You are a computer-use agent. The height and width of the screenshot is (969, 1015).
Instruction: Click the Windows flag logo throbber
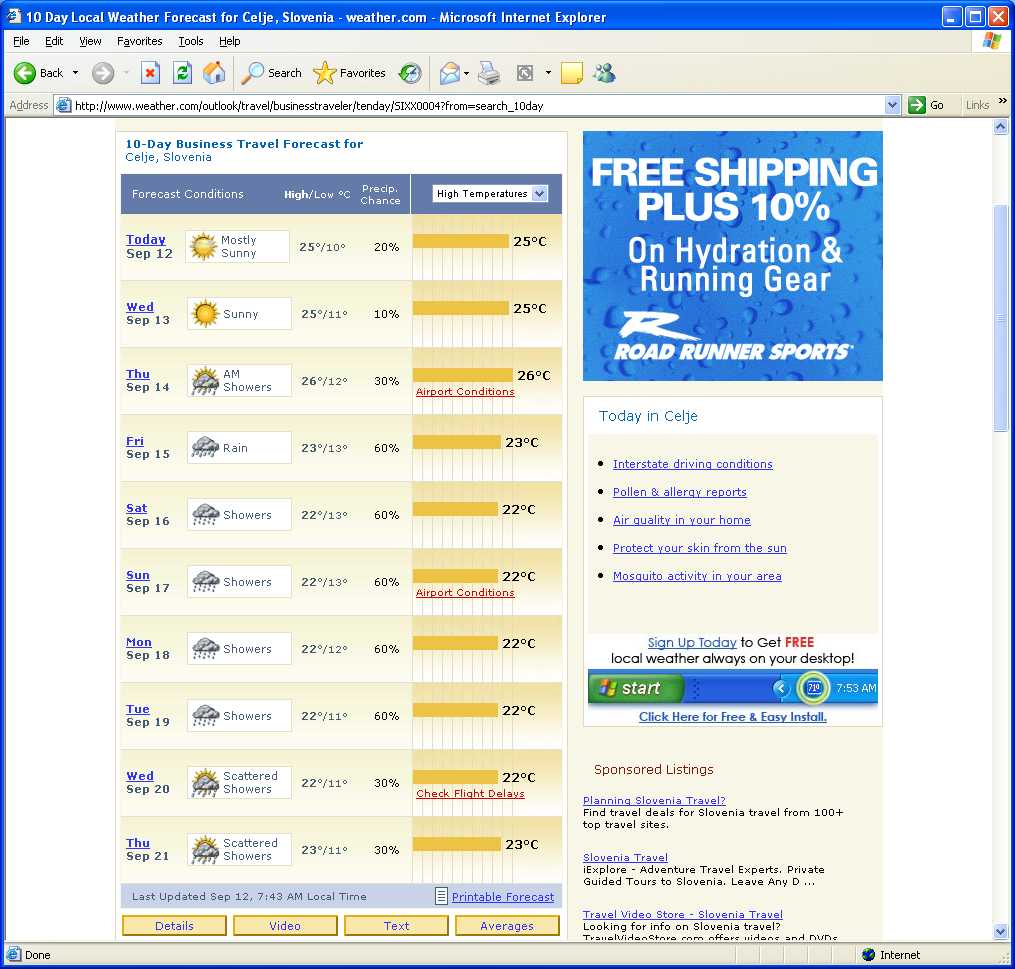tap(992, 41)
